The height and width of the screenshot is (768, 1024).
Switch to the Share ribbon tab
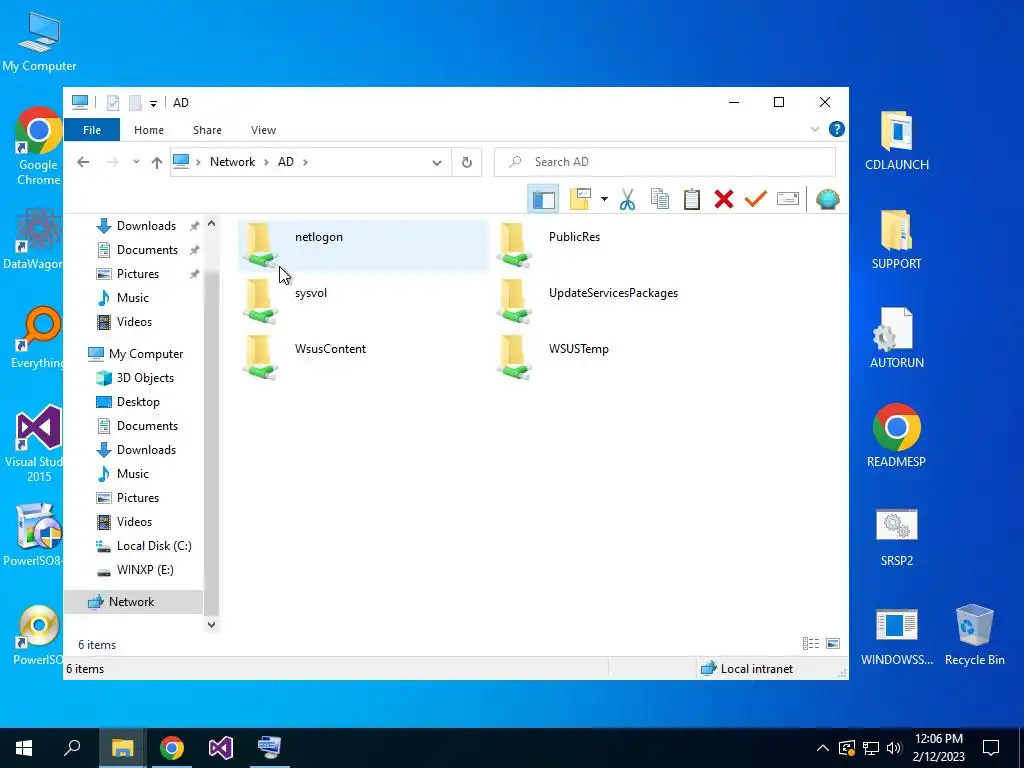point(207,130)
